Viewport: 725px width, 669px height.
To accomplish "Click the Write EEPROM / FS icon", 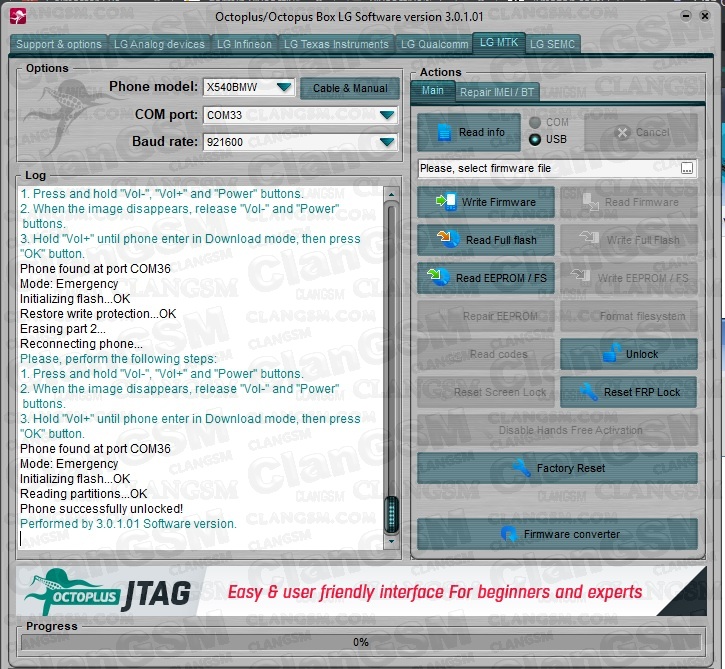I will coord(580,276).
